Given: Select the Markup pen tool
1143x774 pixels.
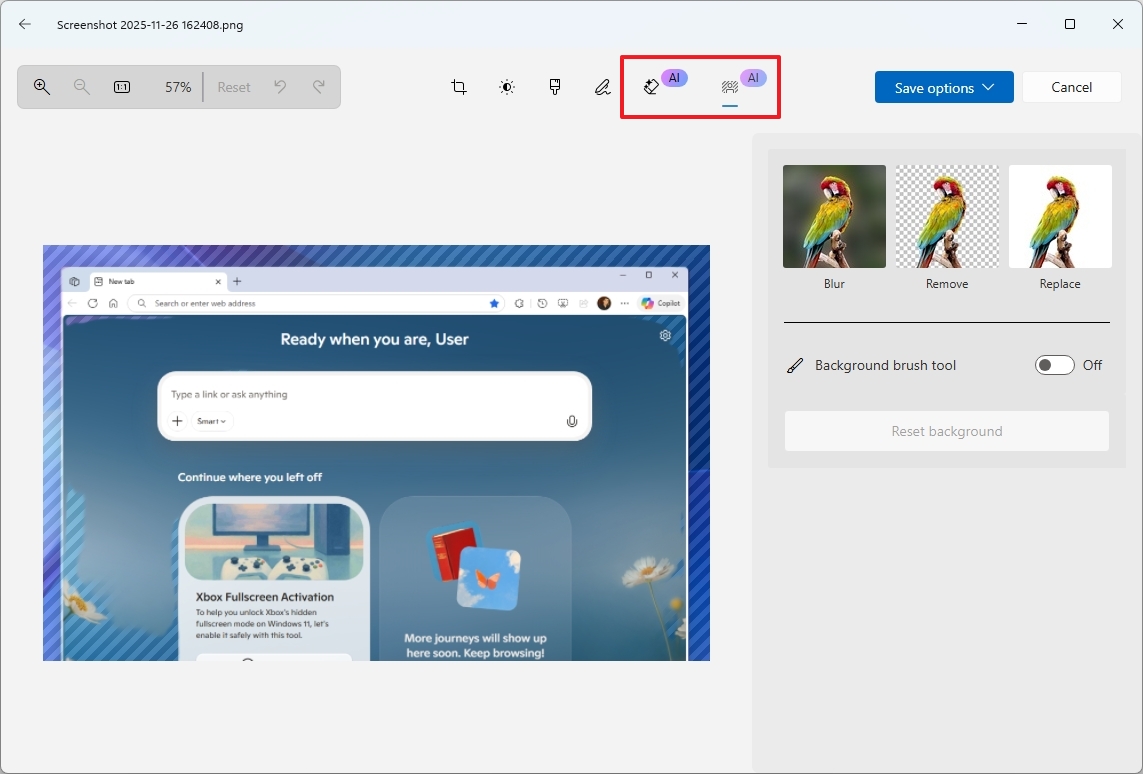Looking at the screenshot, I should coord(602,87).
